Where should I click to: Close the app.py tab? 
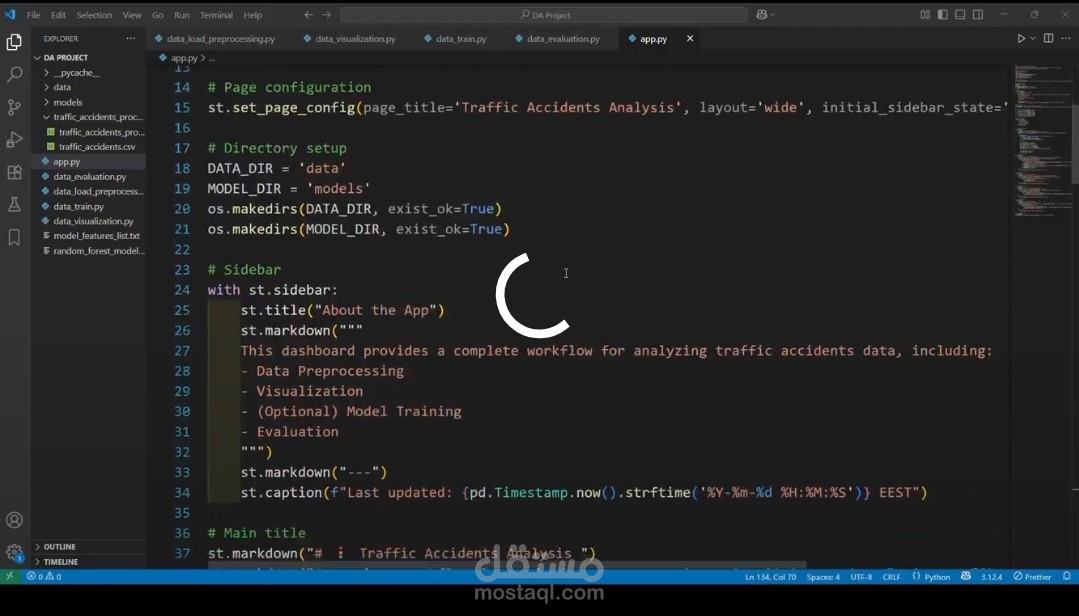(x=690, y=39)
